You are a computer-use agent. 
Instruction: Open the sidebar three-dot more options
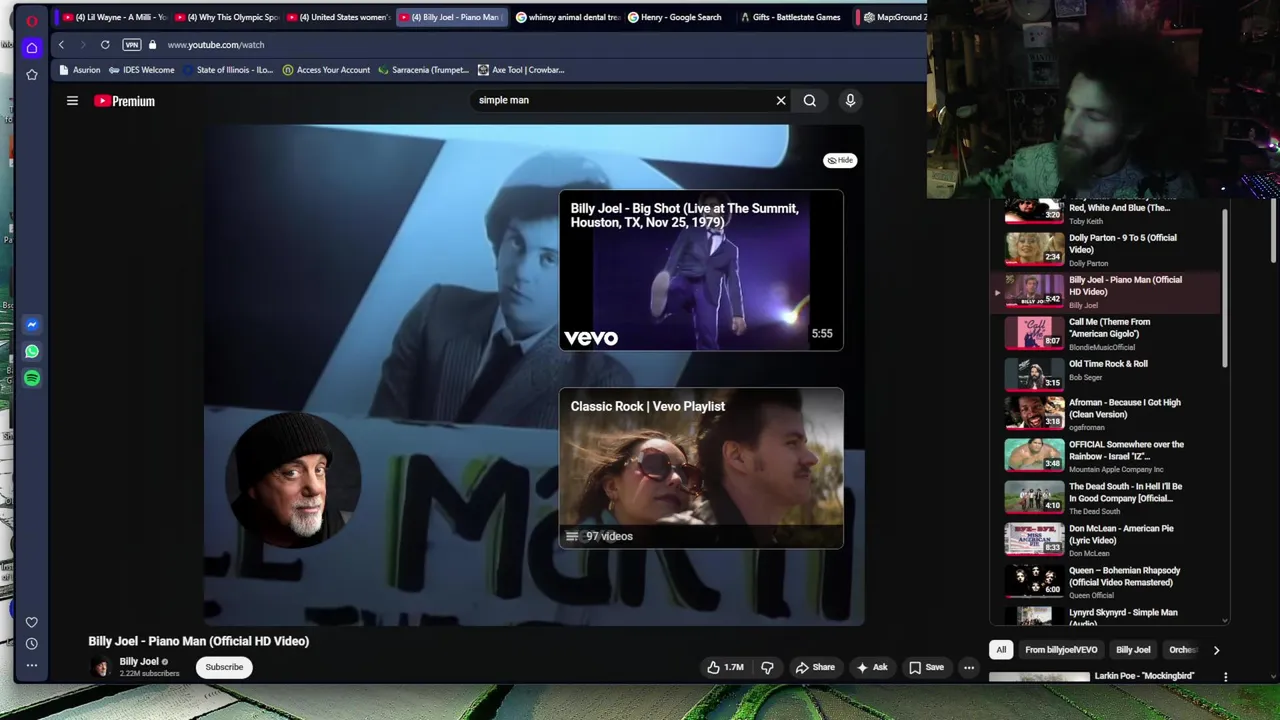coord(32,665)
